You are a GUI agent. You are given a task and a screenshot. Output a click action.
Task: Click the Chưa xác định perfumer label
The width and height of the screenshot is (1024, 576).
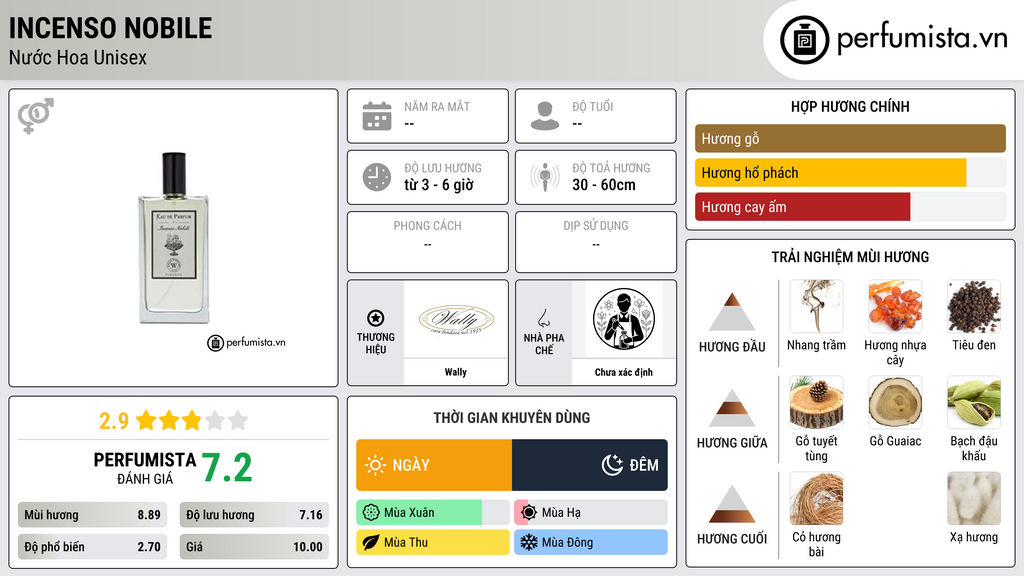point(624,372)
